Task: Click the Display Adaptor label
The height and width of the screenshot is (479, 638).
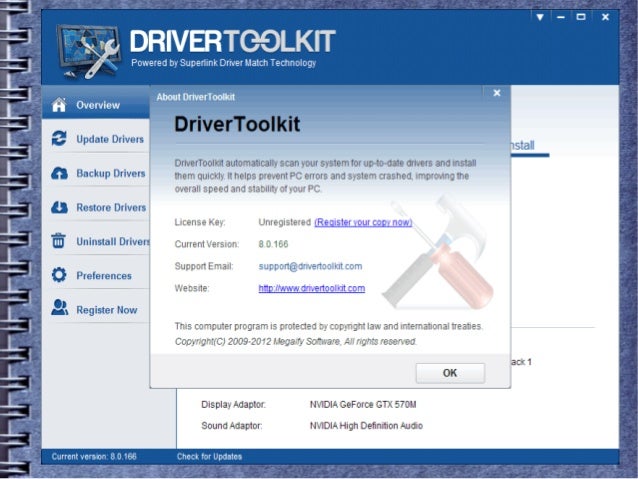Action: pyautogui.click(x=233, y=405)
